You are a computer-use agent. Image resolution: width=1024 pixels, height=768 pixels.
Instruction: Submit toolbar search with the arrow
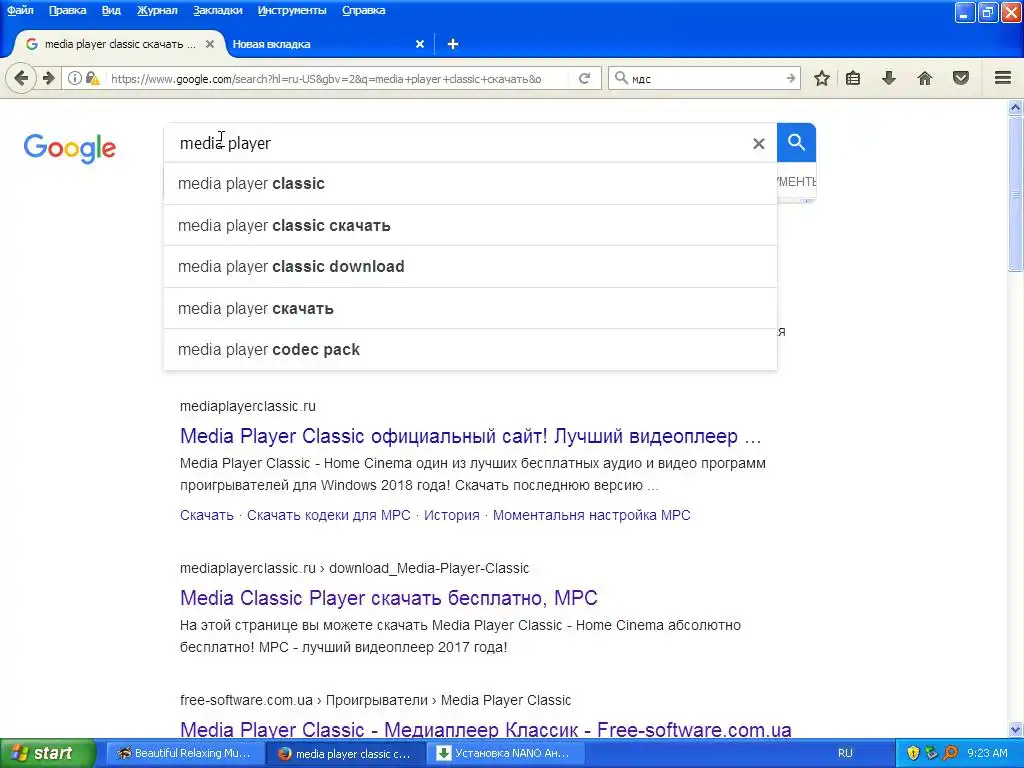point(791,78)
